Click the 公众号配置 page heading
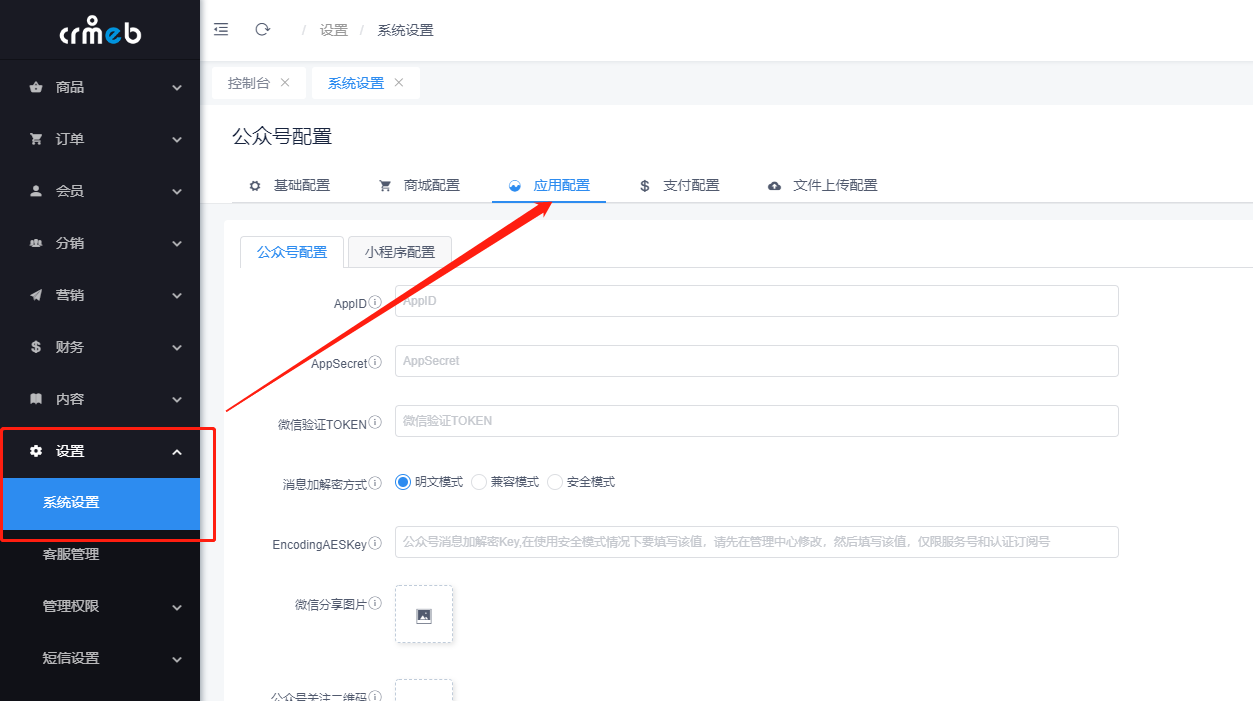The width and height of the screenshot is (1253, 701). [x=282, y=137]
